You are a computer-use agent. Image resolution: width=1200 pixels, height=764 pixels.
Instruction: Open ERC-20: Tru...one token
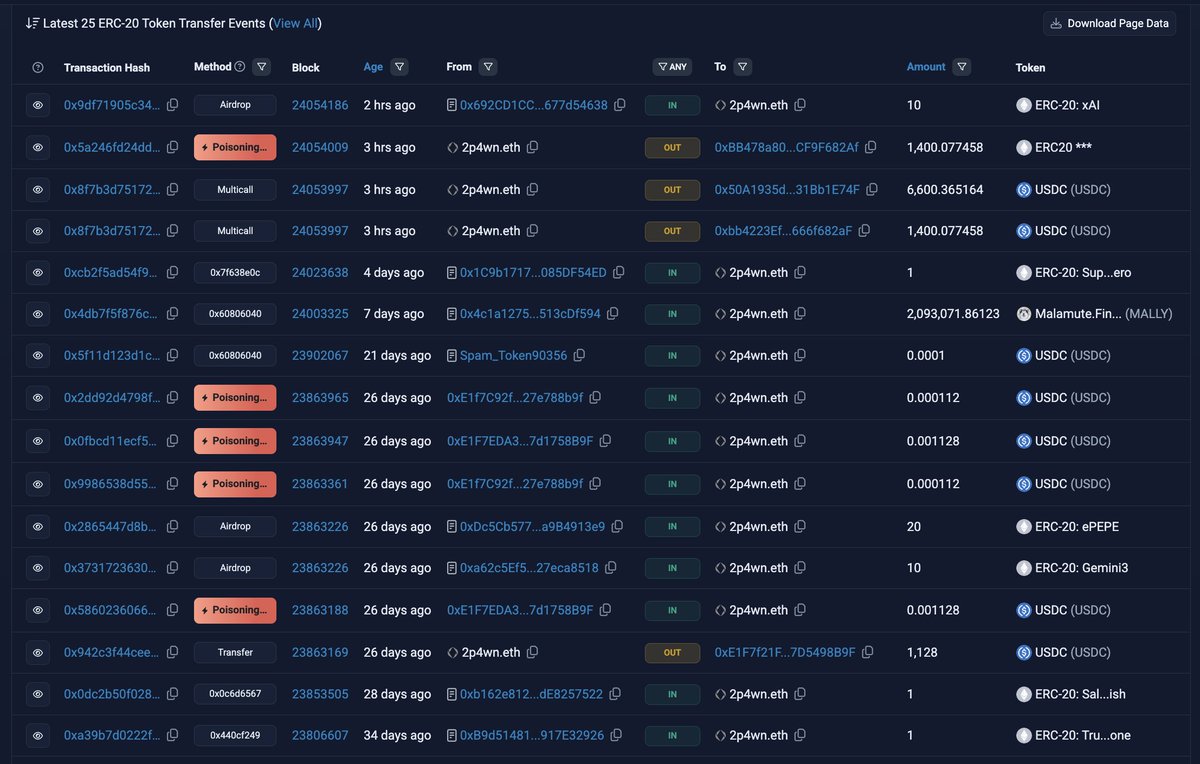[x=1073, y=735]
